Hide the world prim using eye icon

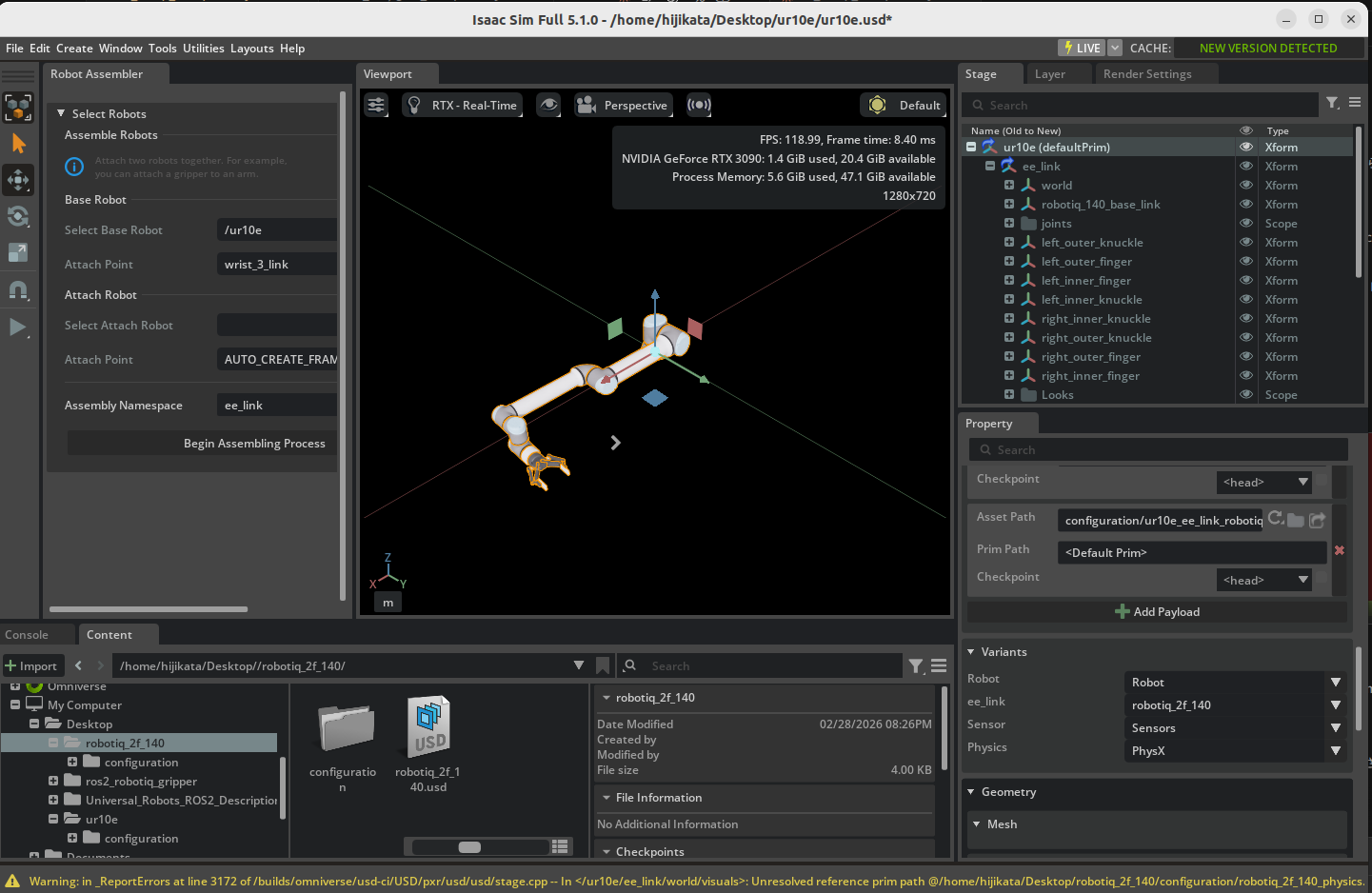coord(1245,186)
